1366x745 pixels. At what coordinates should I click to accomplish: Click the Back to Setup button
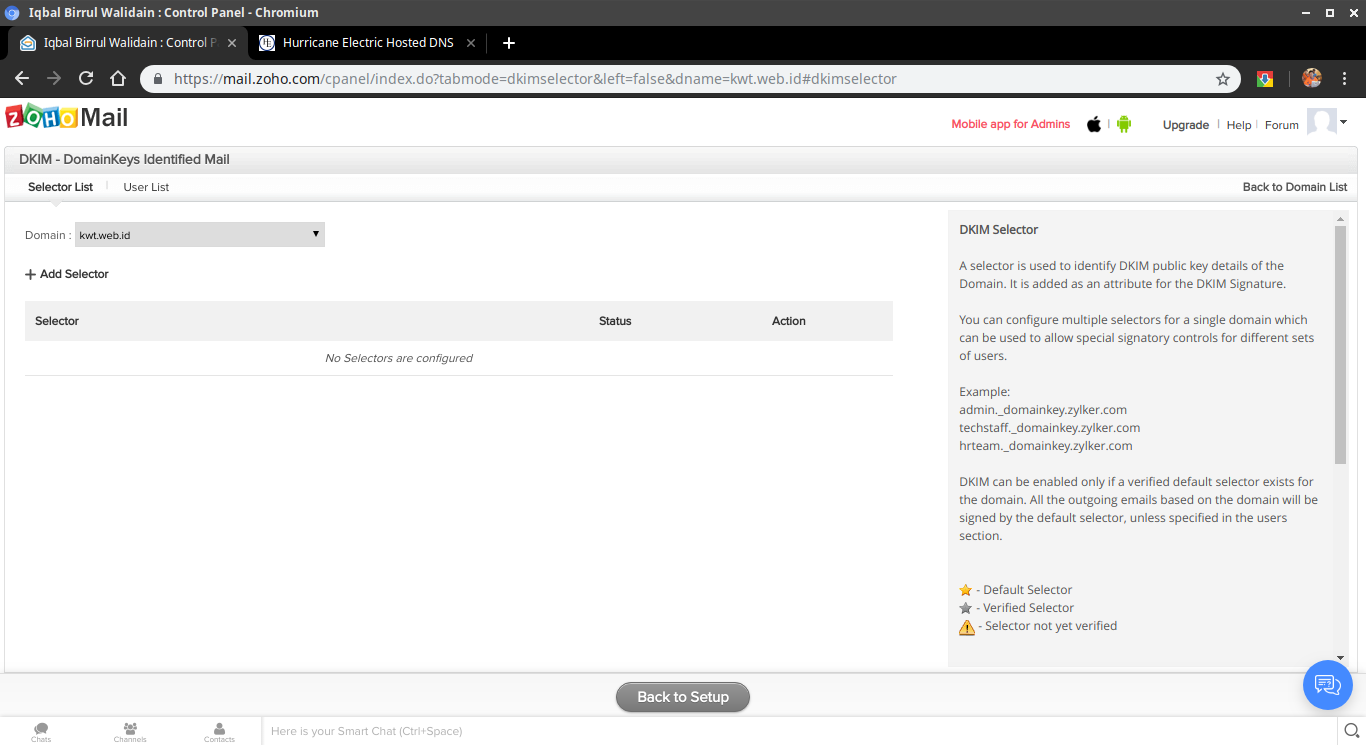pyautogui.click(x=682, y=697)
